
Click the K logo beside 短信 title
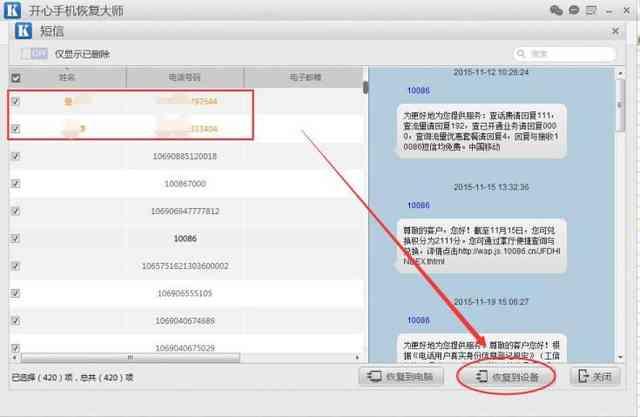click(23, 31)
